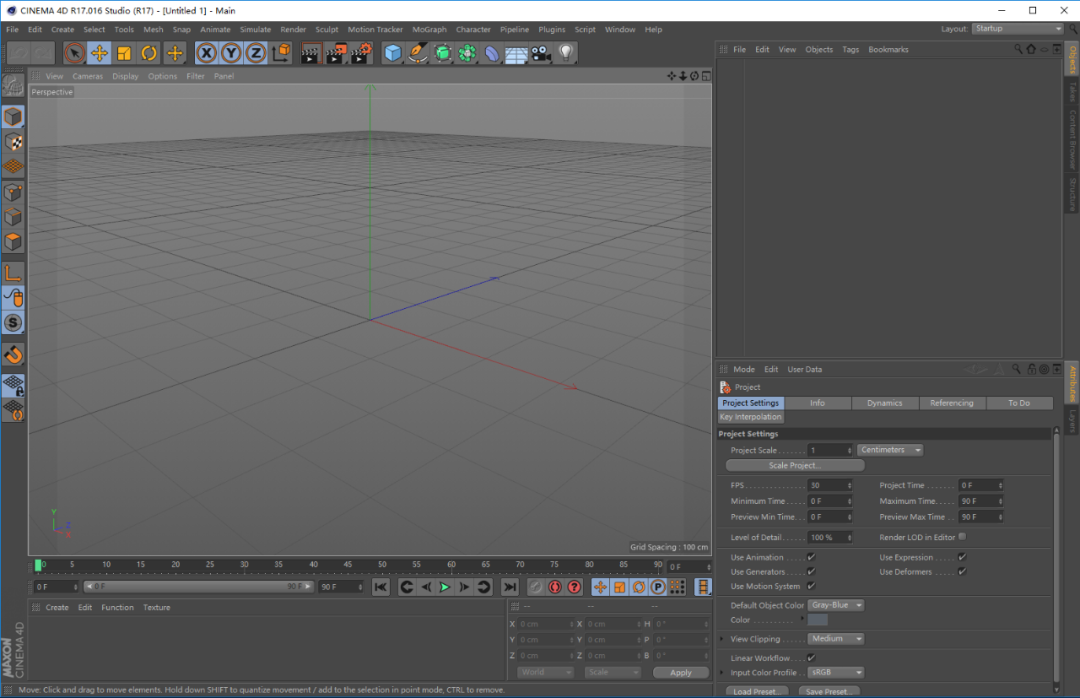Add a Light object
Screen dimensions: 1080x698
click(x=565, y=53)
